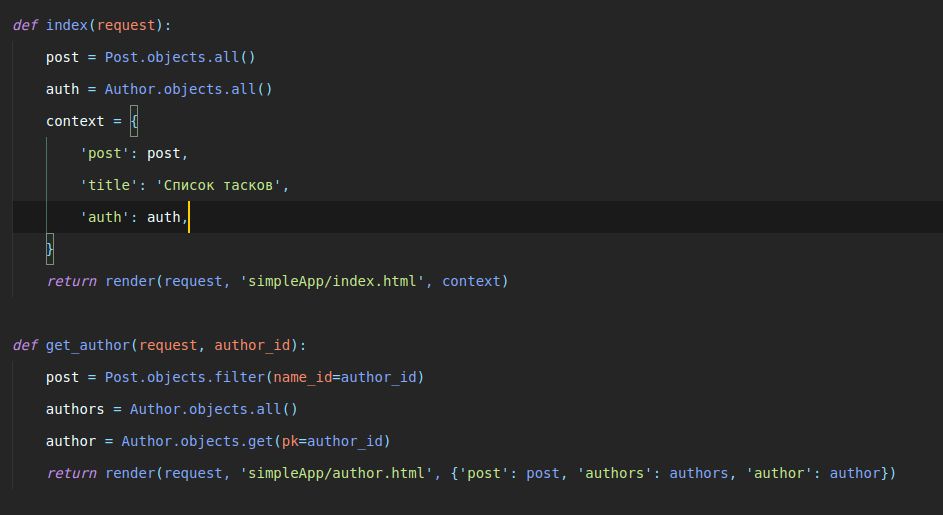Click 'name_id=author_id' filter argument
This screenshot has width=943, height=515.
coord(345,377)
